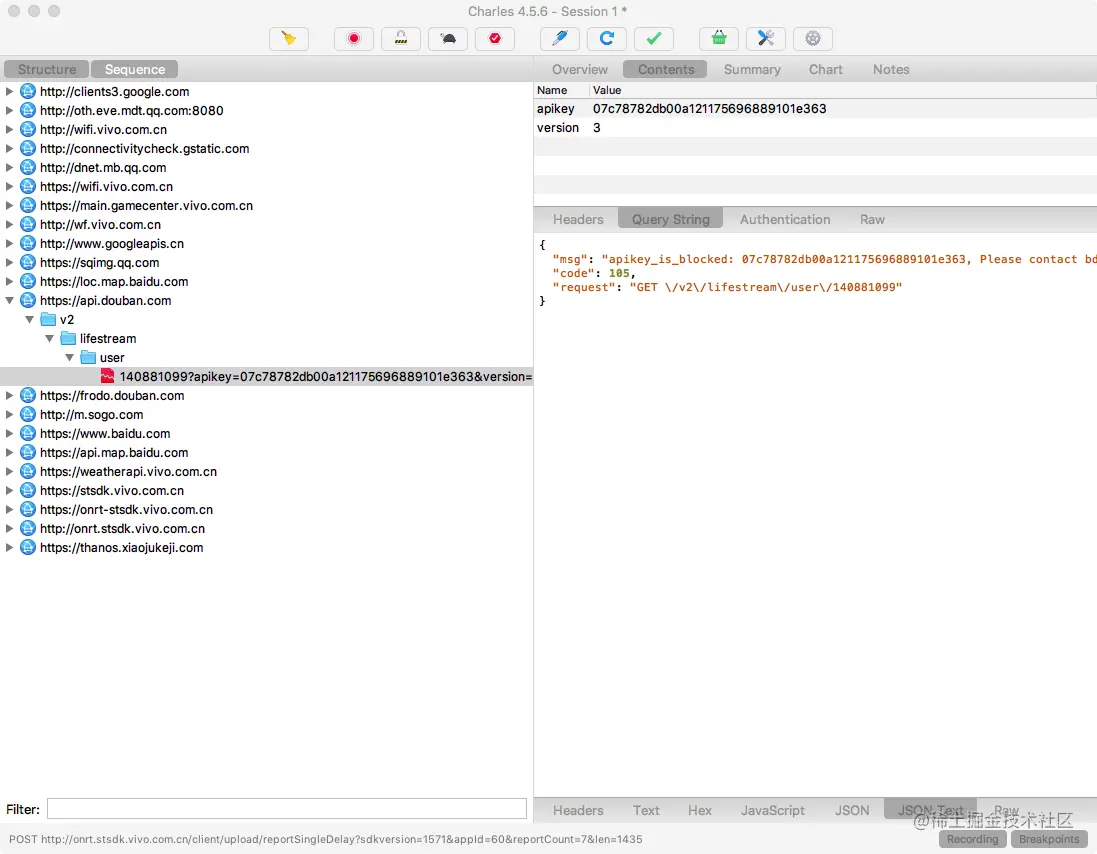The image size is (1097, 854).
Task: Clear the session with the broom icon
Action: point(288,38)
